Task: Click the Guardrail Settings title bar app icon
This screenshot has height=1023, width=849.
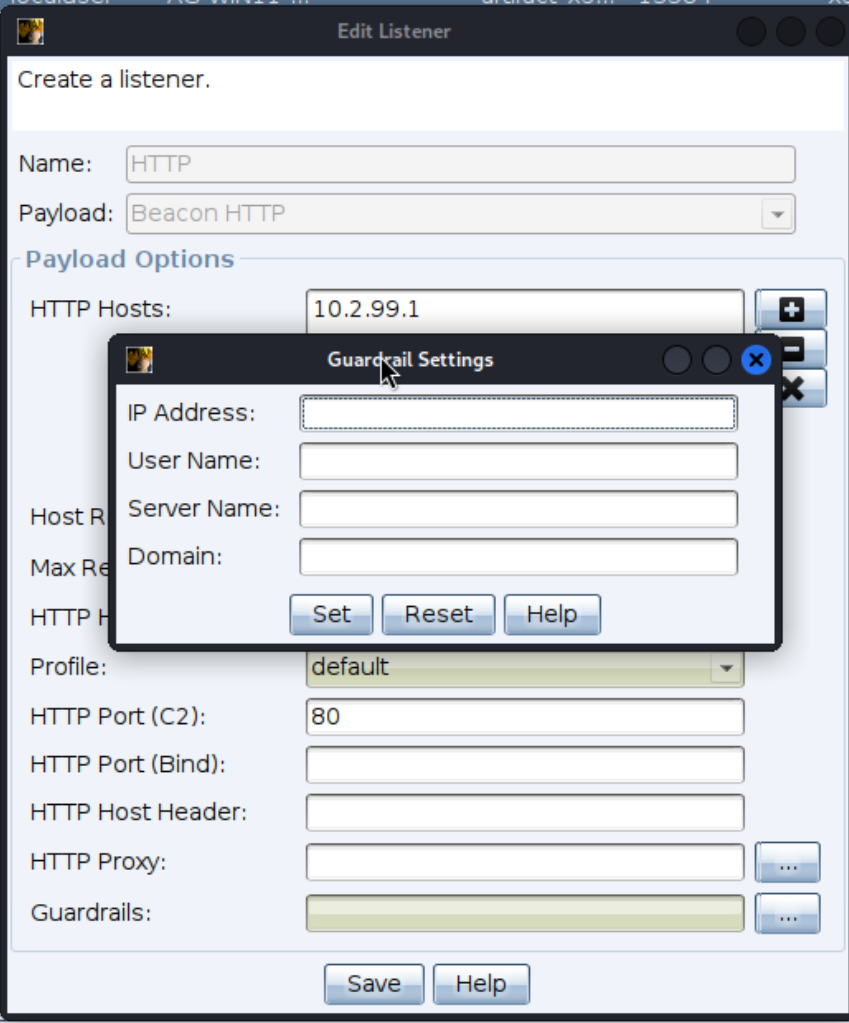Action: (x=139, y=360)
